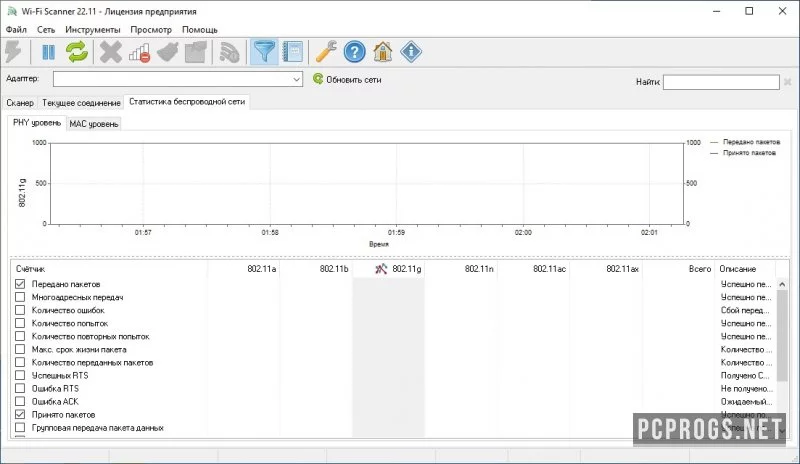The height and width of the screenshot is (464, 800).
Task: Click the signal bars with red stop icon
Action: click(139, 52)
